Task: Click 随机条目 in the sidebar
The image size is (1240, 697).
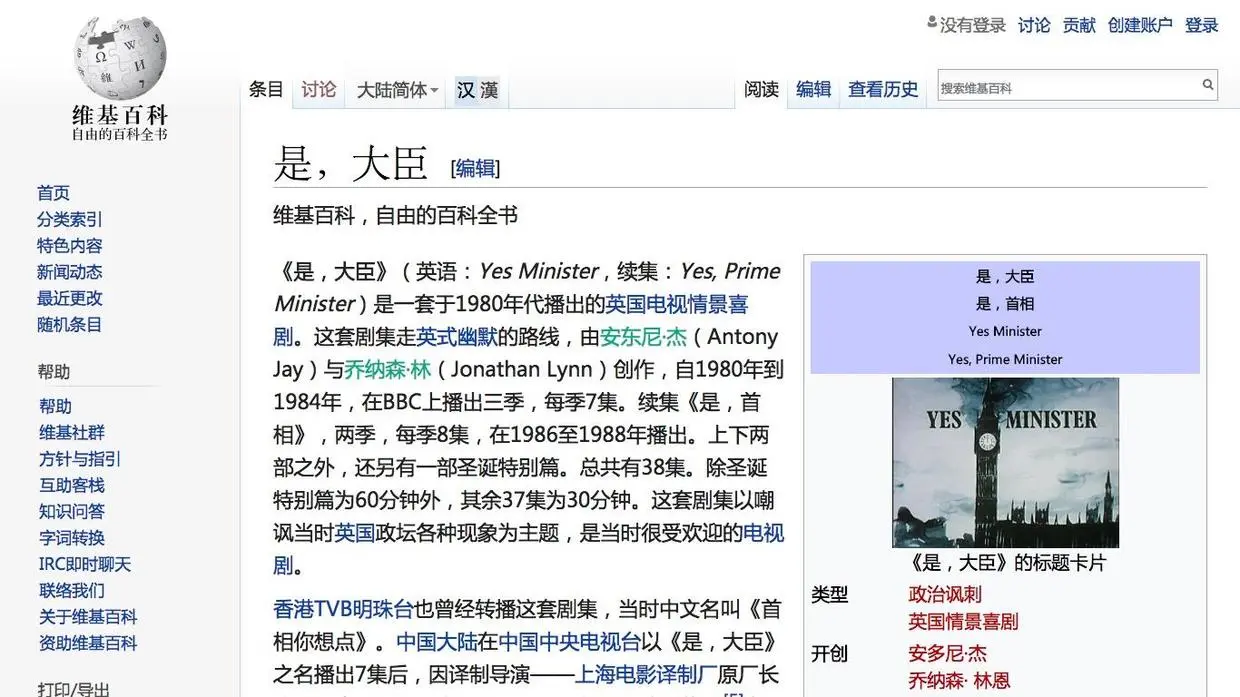Action: pos(69,324)
